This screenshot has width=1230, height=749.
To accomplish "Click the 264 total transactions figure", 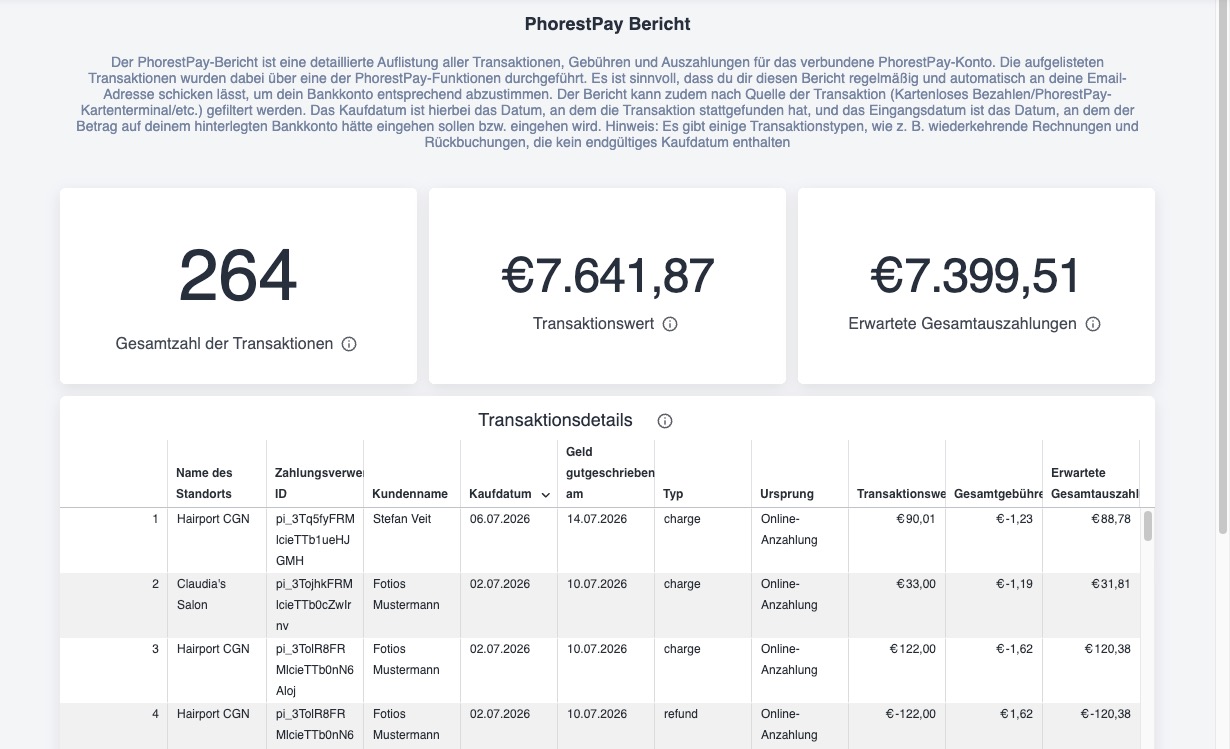I will coord(238,276).
